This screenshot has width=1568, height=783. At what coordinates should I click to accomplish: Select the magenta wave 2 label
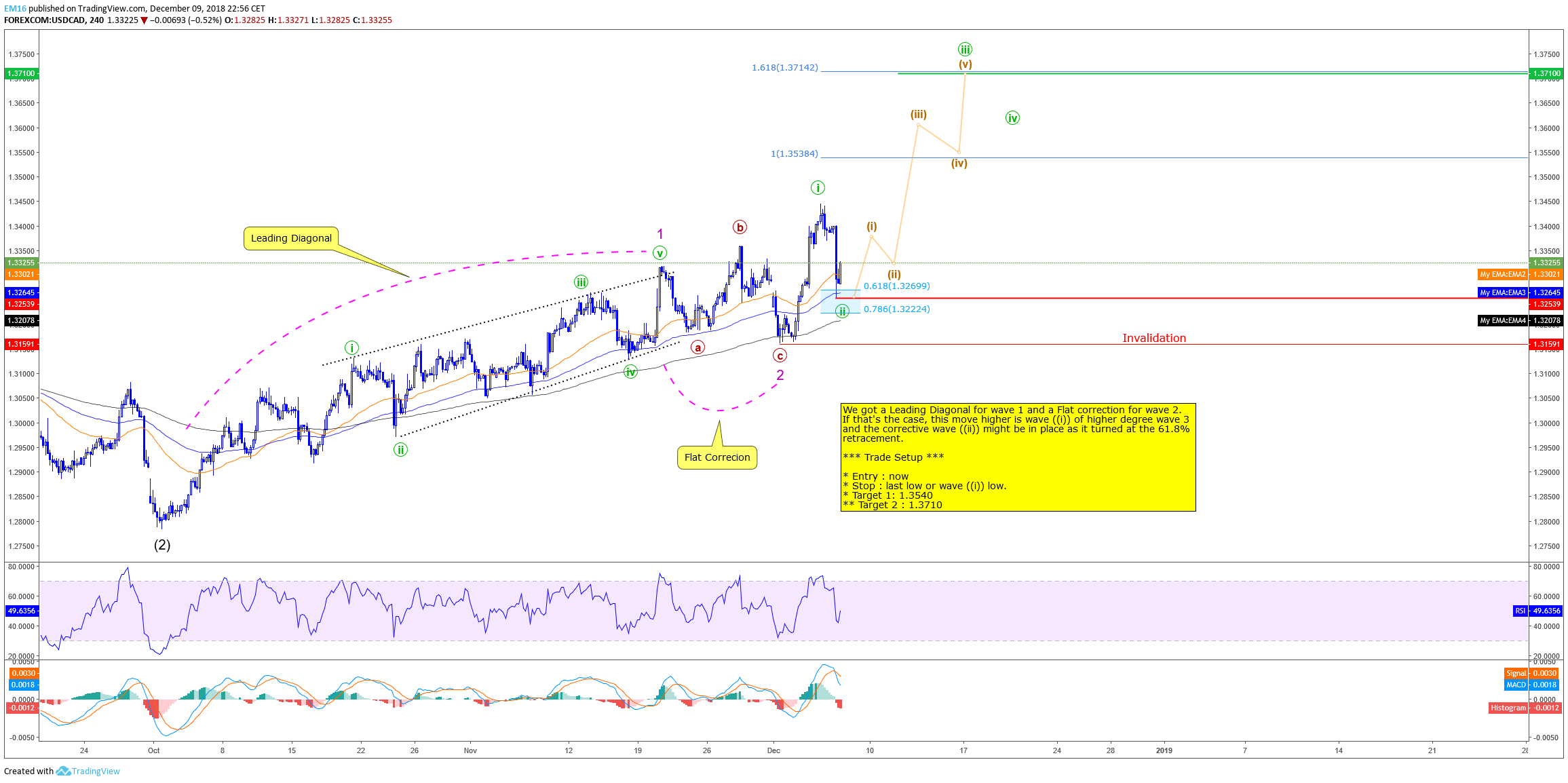pyautogui.click(x=780, y=375)
